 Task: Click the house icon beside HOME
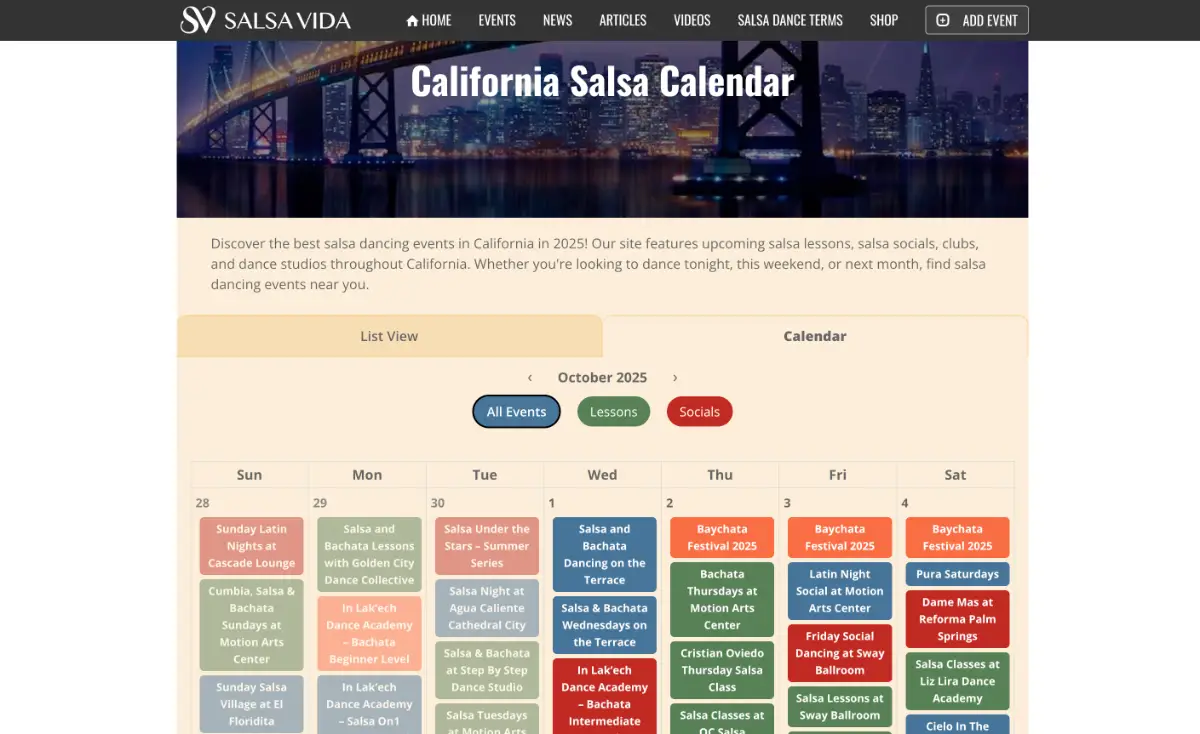point(411,19)
